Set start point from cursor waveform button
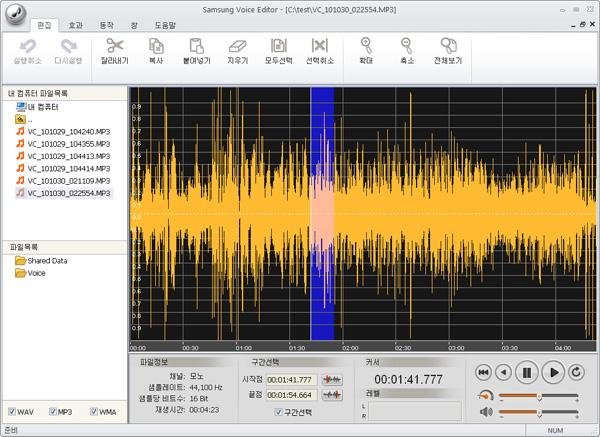The height and width of the screenshot is (437, 600). [332, 380]
